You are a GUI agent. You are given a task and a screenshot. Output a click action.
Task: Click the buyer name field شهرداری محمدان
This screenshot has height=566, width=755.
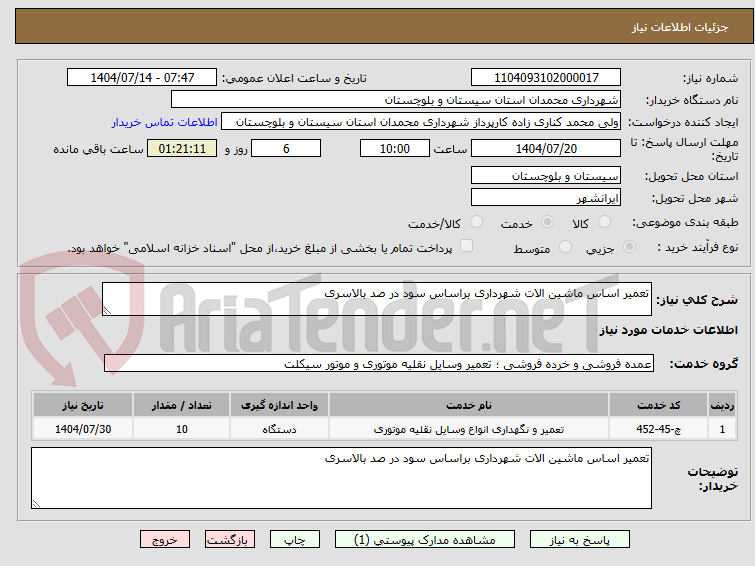[x=396, y=100]
